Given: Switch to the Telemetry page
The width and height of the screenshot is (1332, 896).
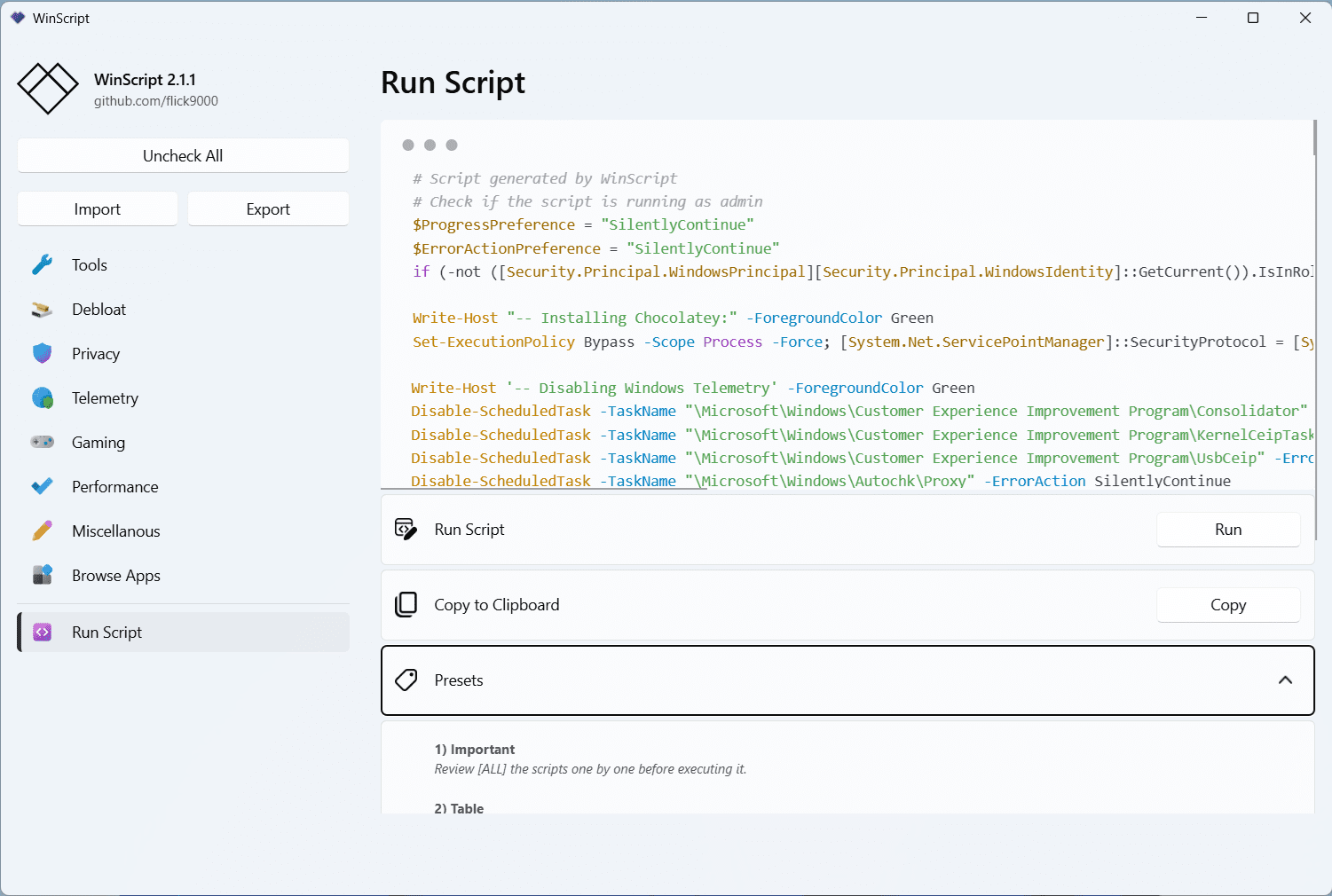Looking at the screenshot, I should point(105,398).
